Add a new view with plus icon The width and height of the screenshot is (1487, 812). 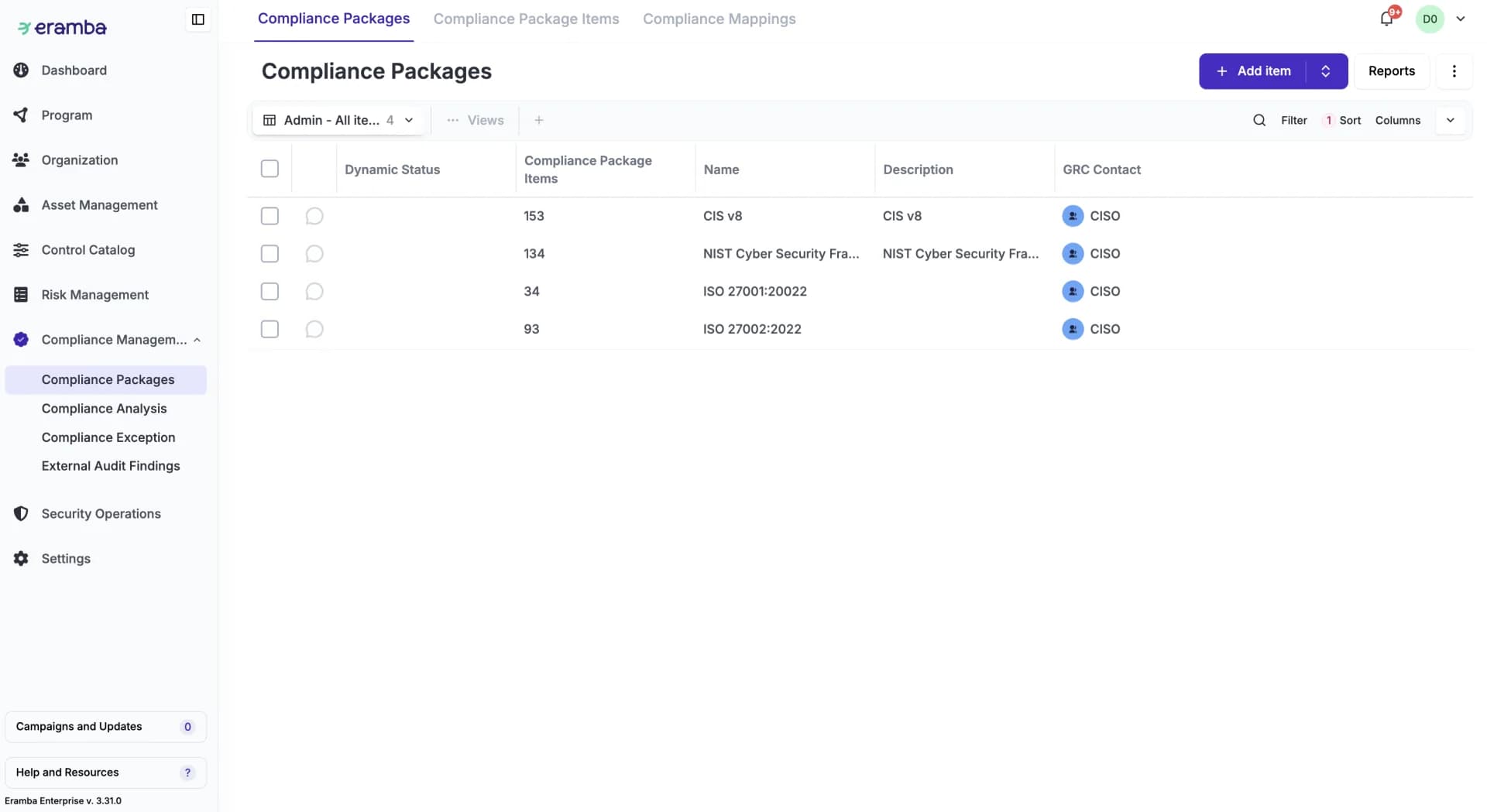[539, 120]
